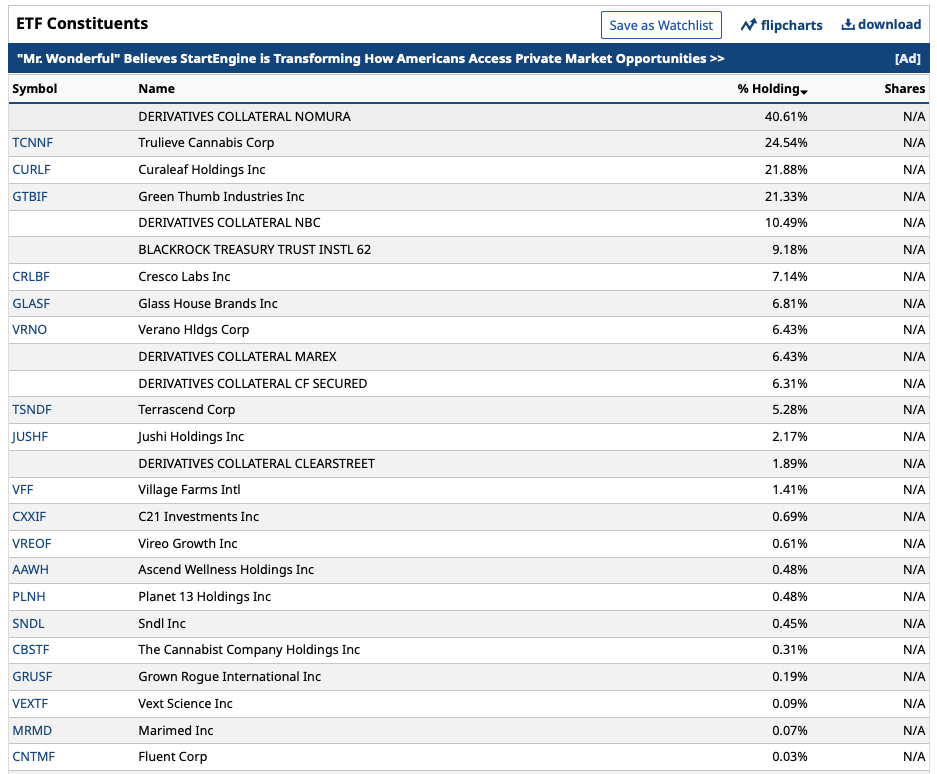The height and width of the screenshot is (774, 937).
Task: Sort by Name column header
Action: click(157, 88)
